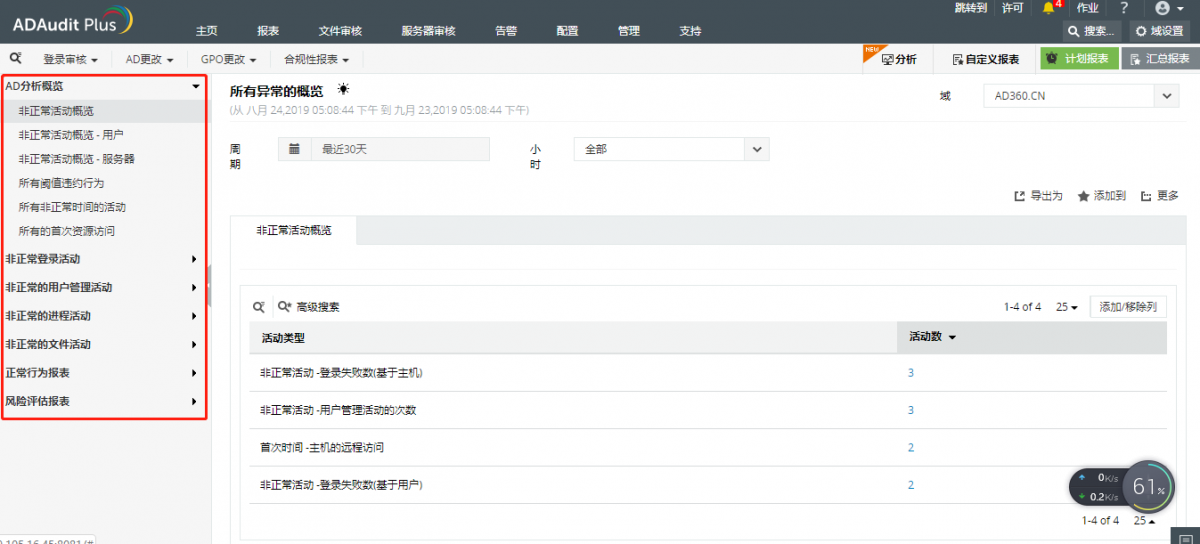This screenshot has height=544, width=1200.
Task: Open count 3 for 用户管理活动的次数
Action: (x=911, y=410)
